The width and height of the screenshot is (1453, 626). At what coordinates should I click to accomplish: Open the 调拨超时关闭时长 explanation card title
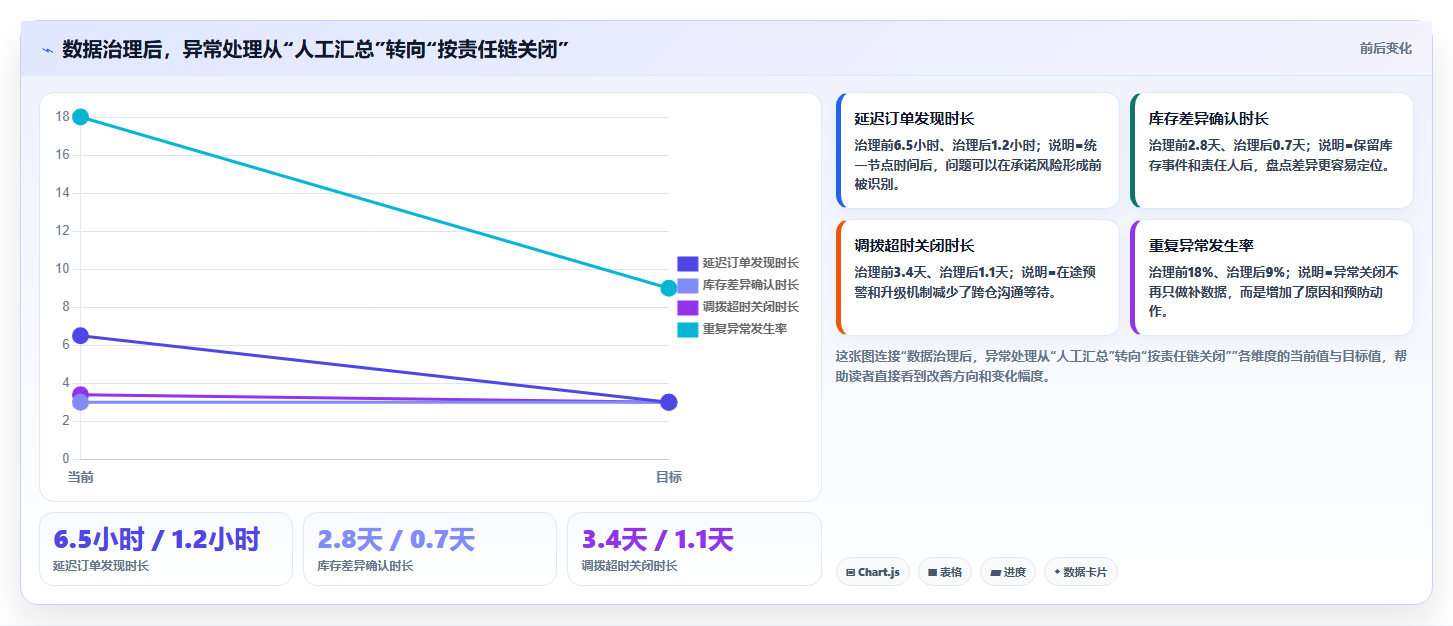(914, 245)
